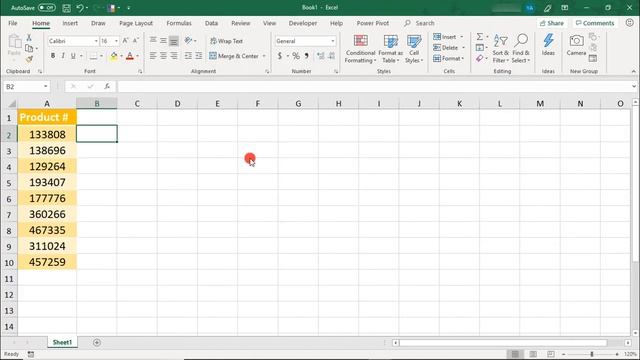This screenshot has height=360, width=640.
Task: Click the Select All corner triangle
Action: (11, 104)
